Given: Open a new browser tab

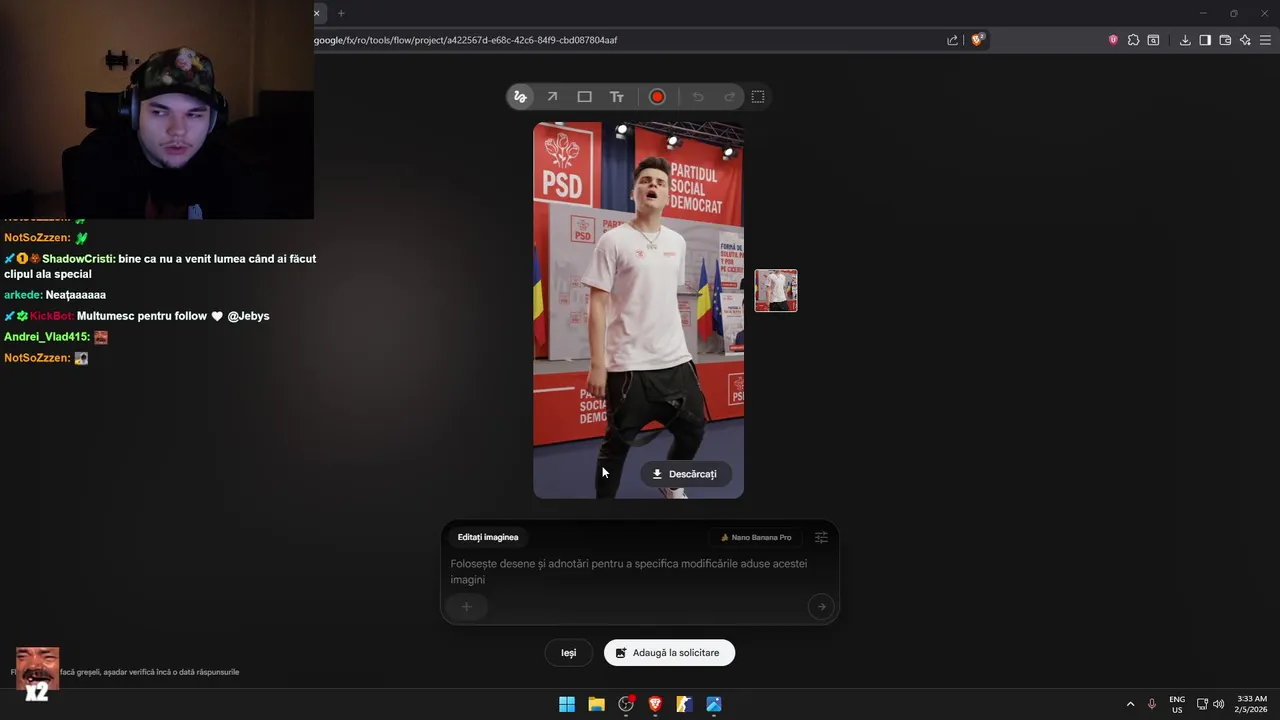Looking at the screenshot, I should (341, 13).
